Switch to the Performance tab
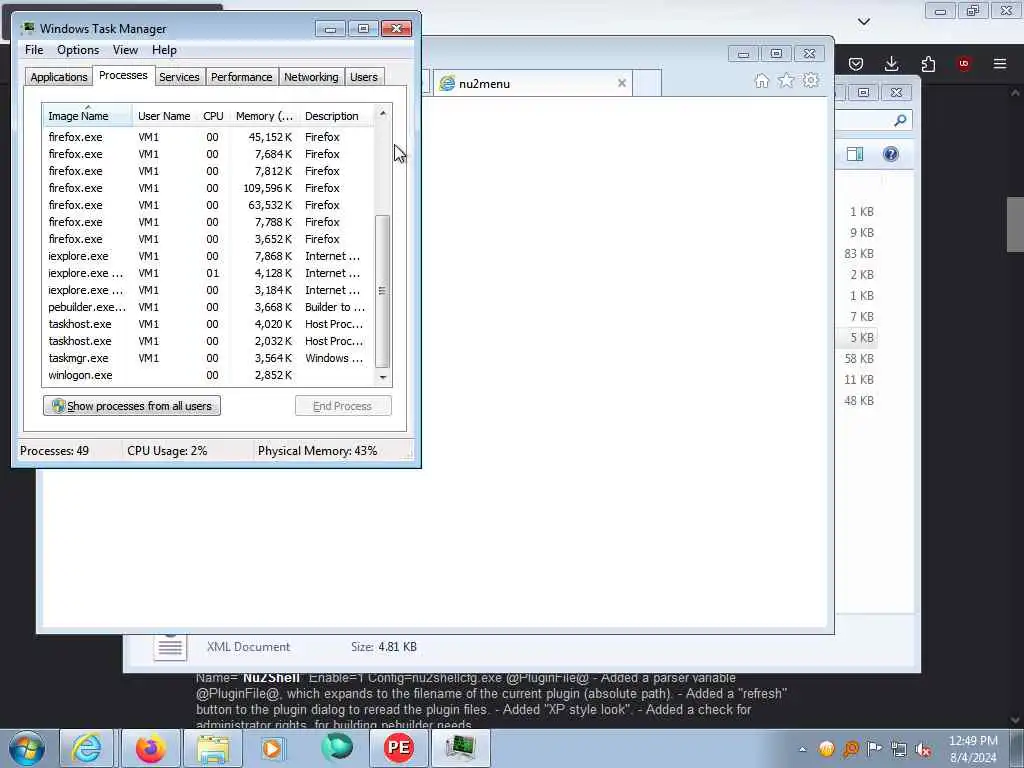 coord(242,77)
